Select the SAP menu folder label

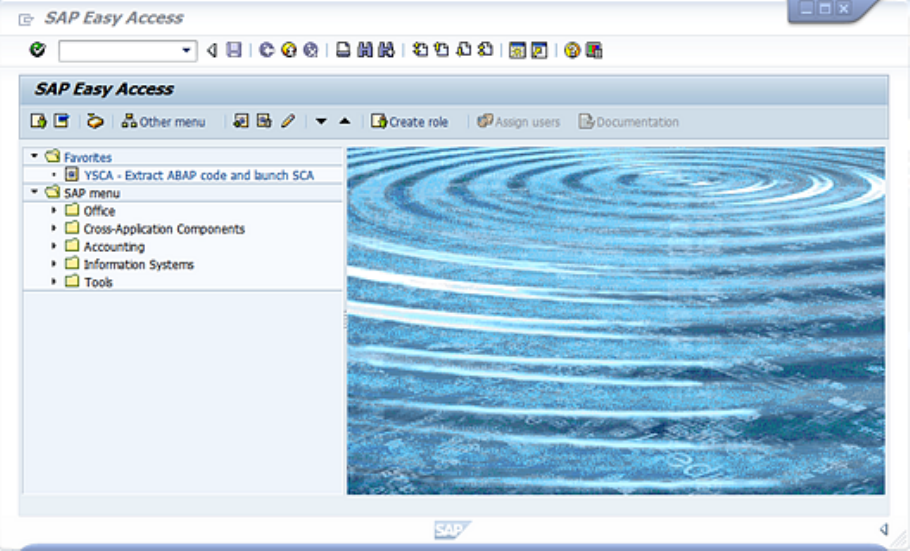tap(92, 193)
